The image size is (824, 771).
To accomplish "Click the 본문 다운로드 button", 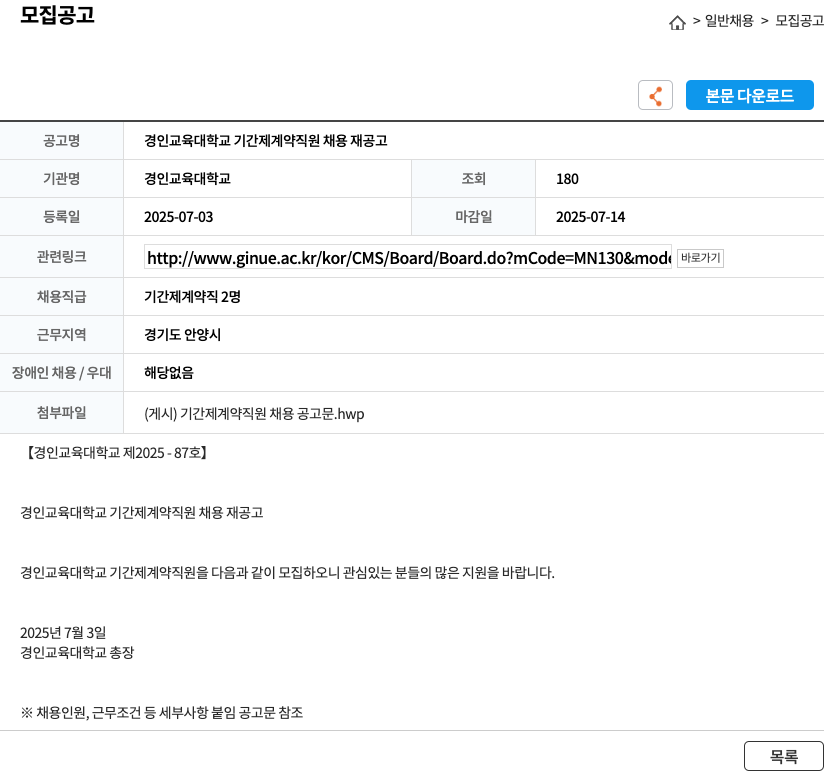I will (x=749, y=95).
